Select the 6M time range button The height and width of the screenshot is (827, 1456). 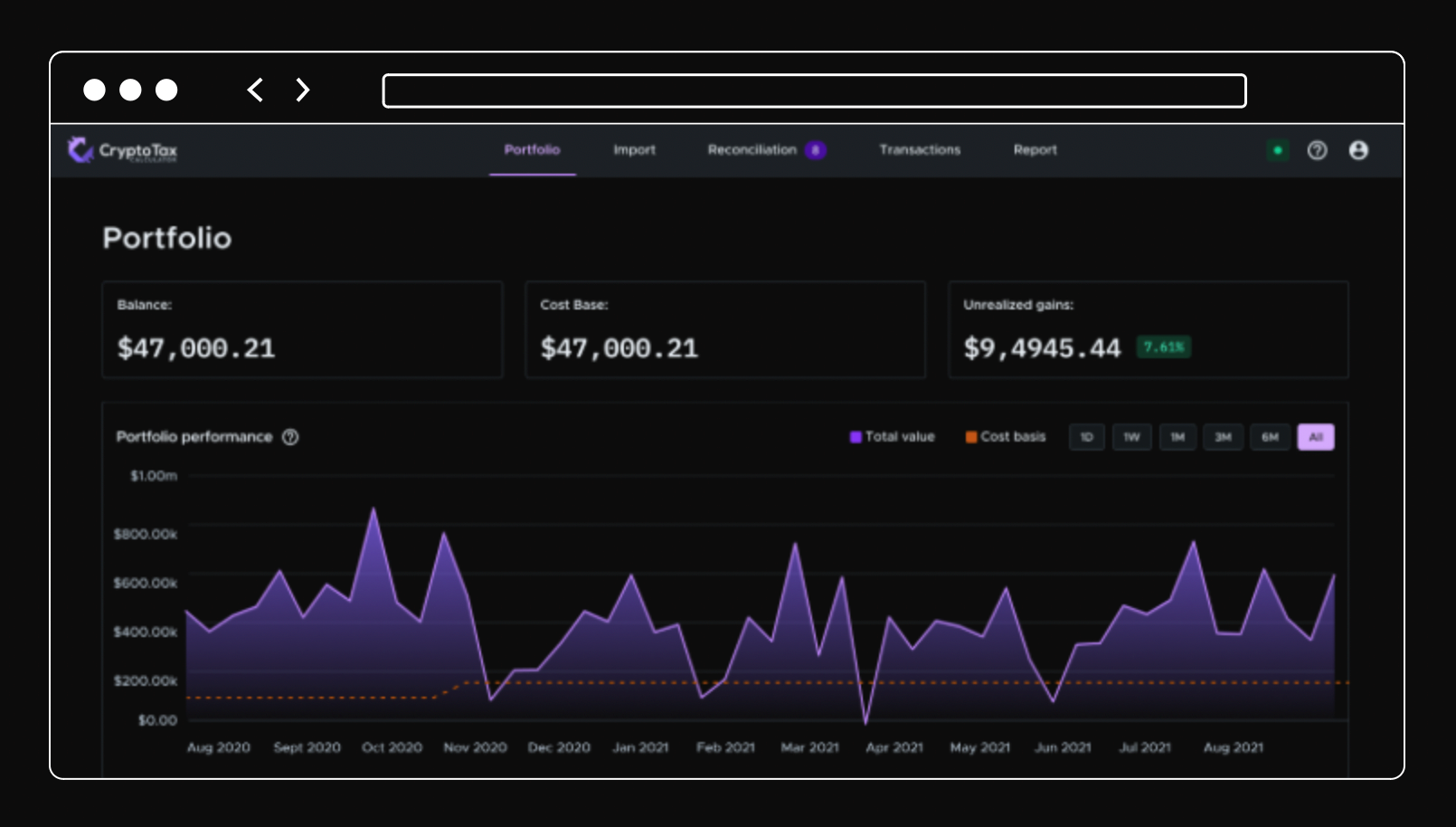point(1270,437)
